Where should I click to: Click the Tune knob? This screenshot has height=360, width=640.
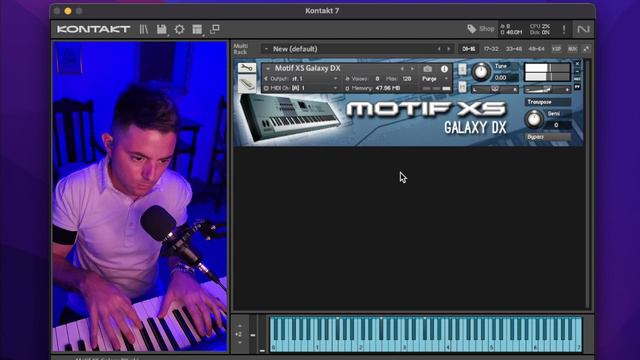coord(481,72)
